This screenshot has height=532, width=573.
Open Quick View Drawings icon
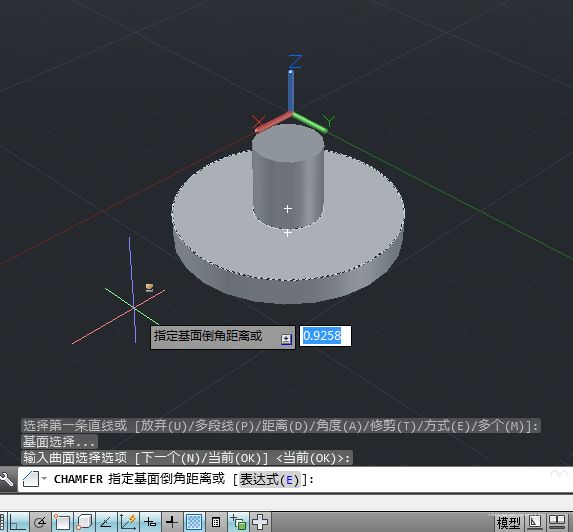point(558,522)
